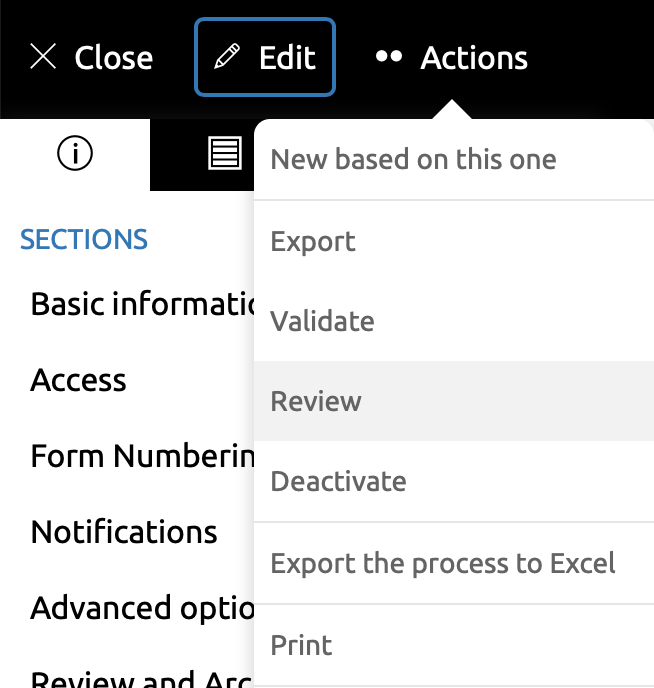Viewport: 654px width, 688px height.
Task: Jump to the Notifications section
Action: 124,532
